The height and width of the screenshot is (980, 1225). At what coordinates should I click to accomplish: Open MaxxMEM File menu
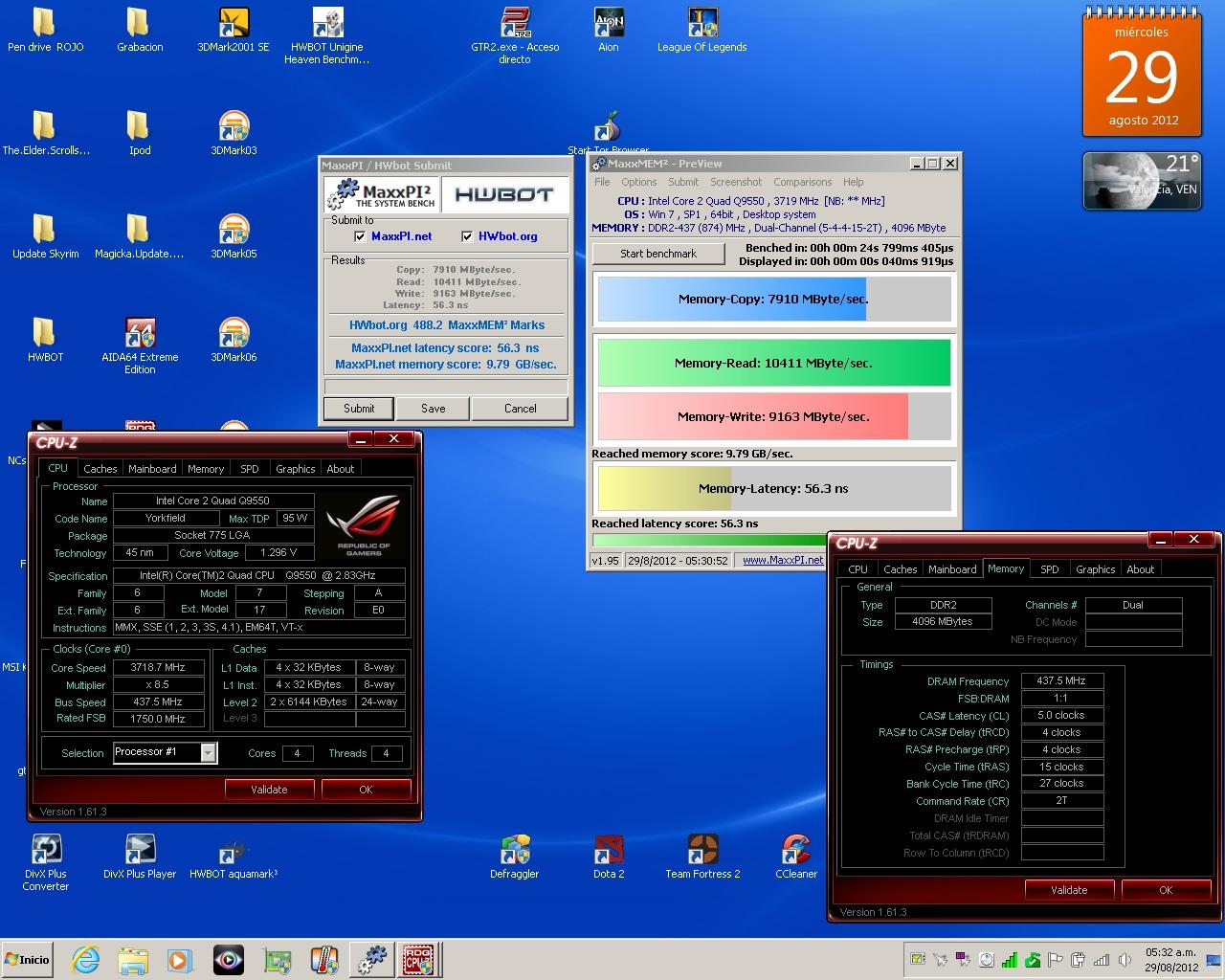(602, 182)
